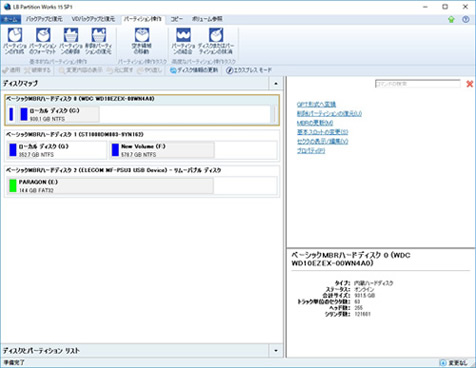Open the help question mark icon
Image resolution: width=476 pixels, height=368 pixels.
(x=466, y=19)
